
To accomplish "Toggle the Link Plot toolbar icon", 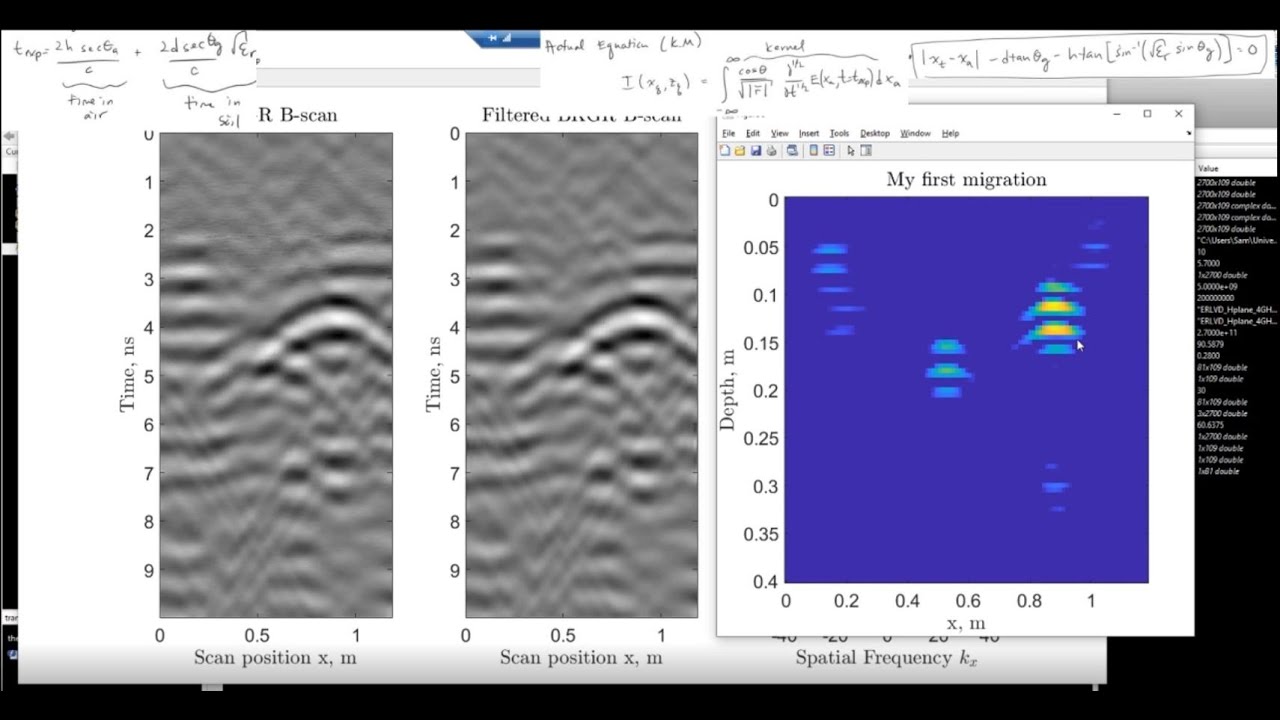I will pos(792,150).
